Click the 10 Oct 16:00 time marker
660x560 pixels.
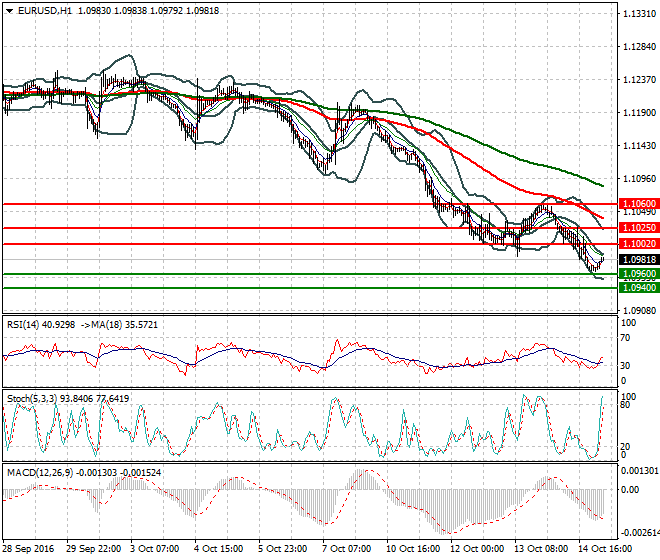[x=410, y=549]
